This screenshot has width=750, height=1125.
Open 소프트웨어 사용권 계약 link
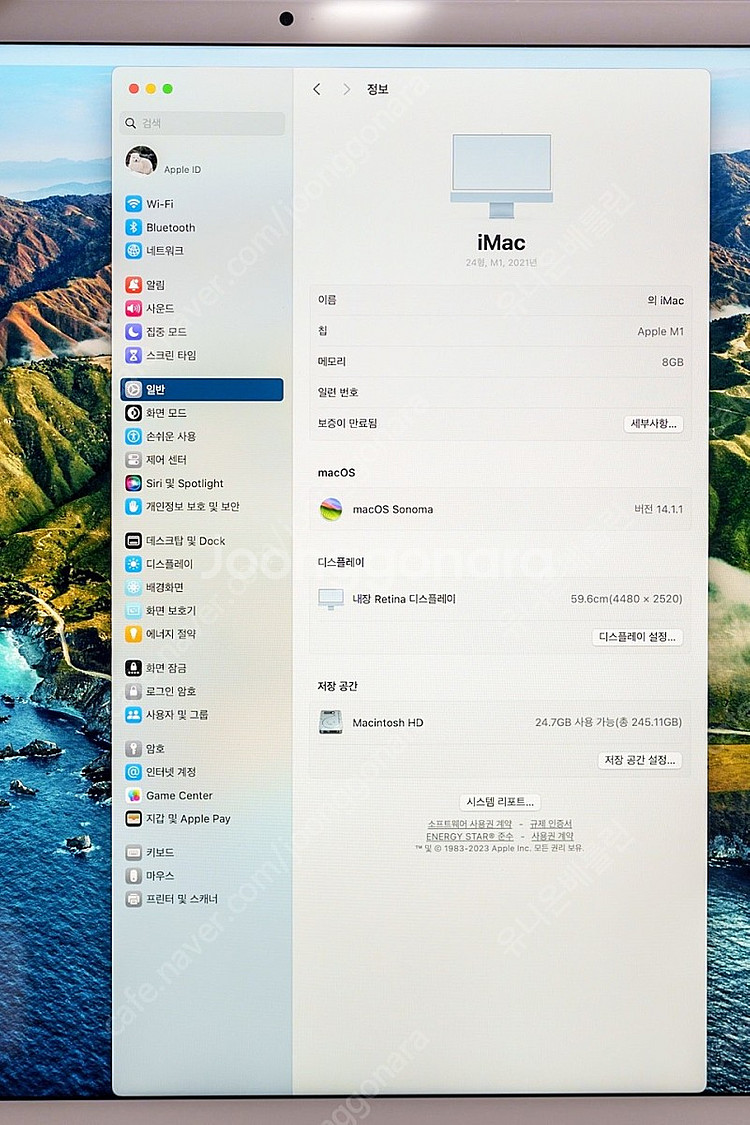coord(469,824)
